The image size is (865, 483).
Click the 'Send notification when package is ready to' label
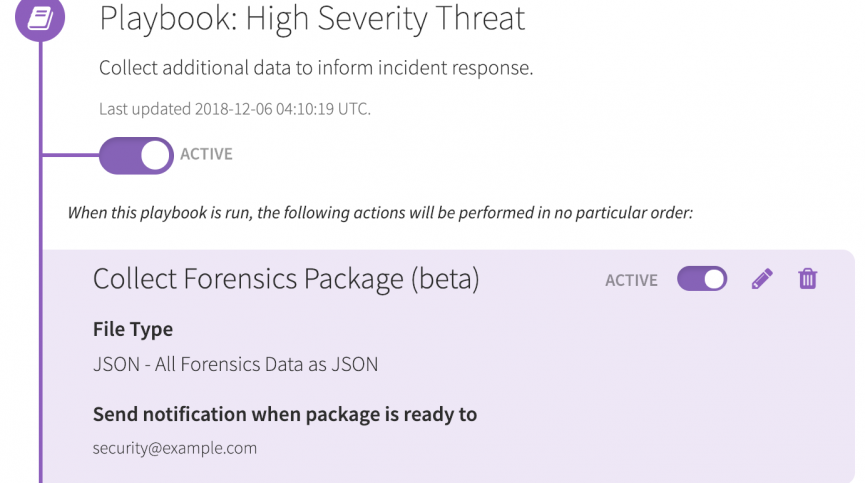click(285, 414)
